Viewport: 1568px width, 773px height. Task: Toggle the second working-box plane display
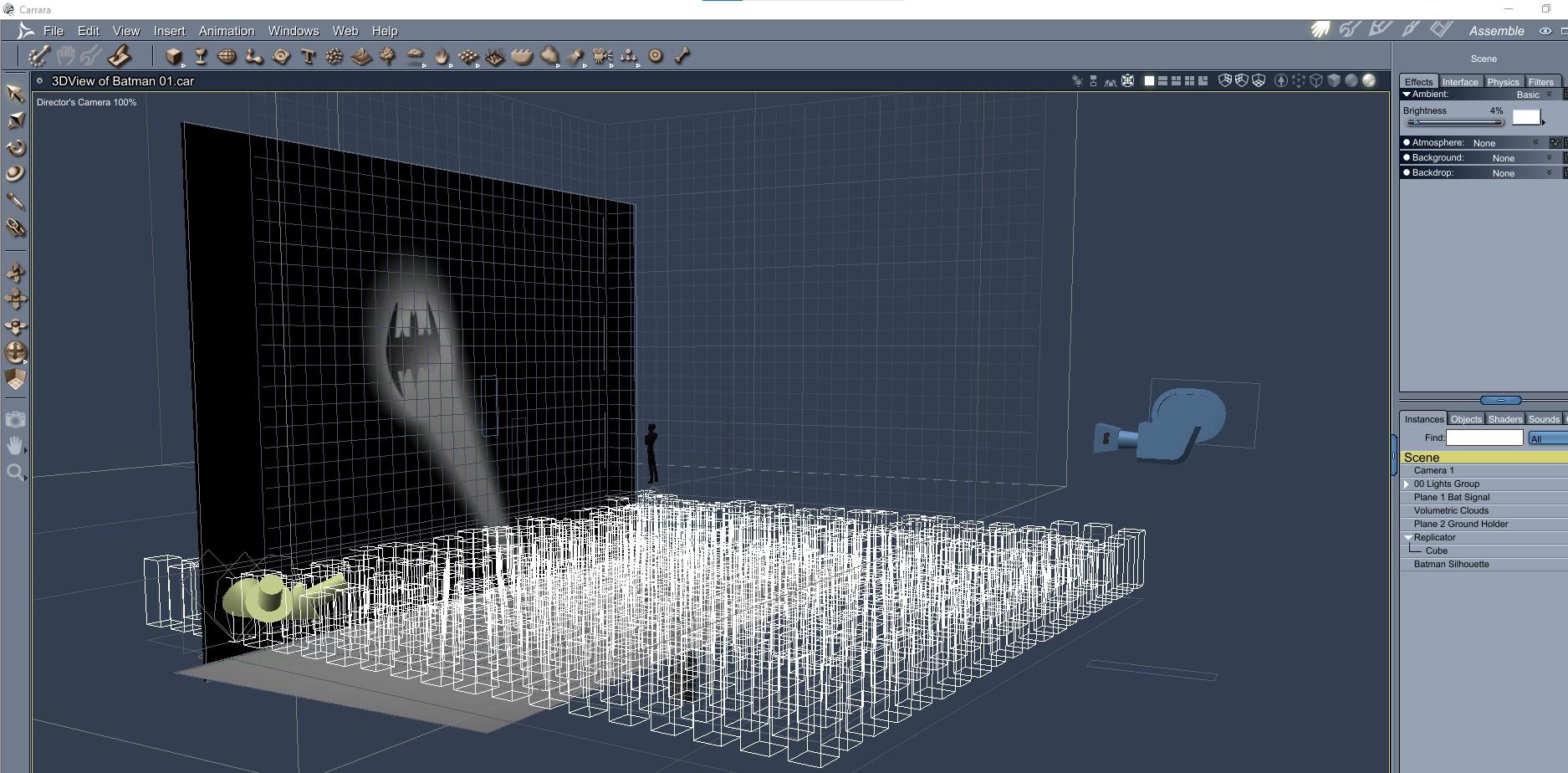(1242, 81)
